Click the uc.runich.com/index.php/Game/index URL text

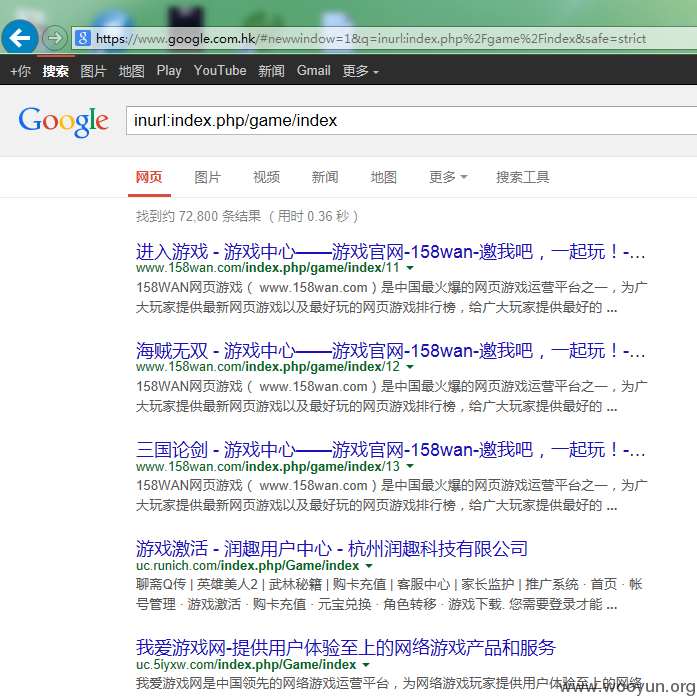pos(248,565)
